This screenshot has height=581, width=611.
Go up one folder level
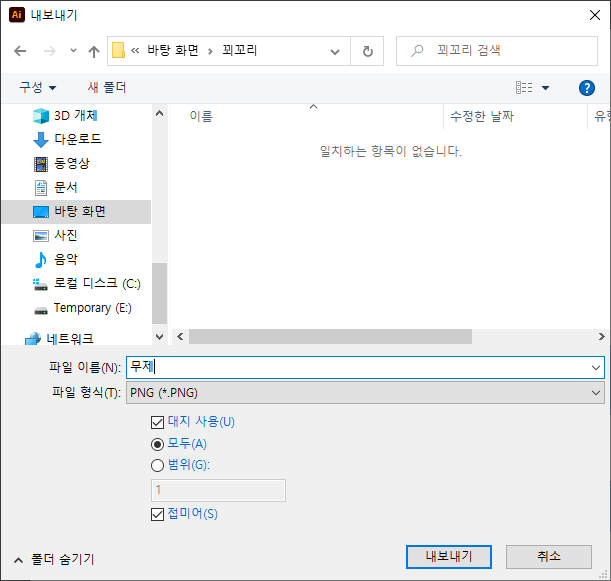click(x=94, y=51)
